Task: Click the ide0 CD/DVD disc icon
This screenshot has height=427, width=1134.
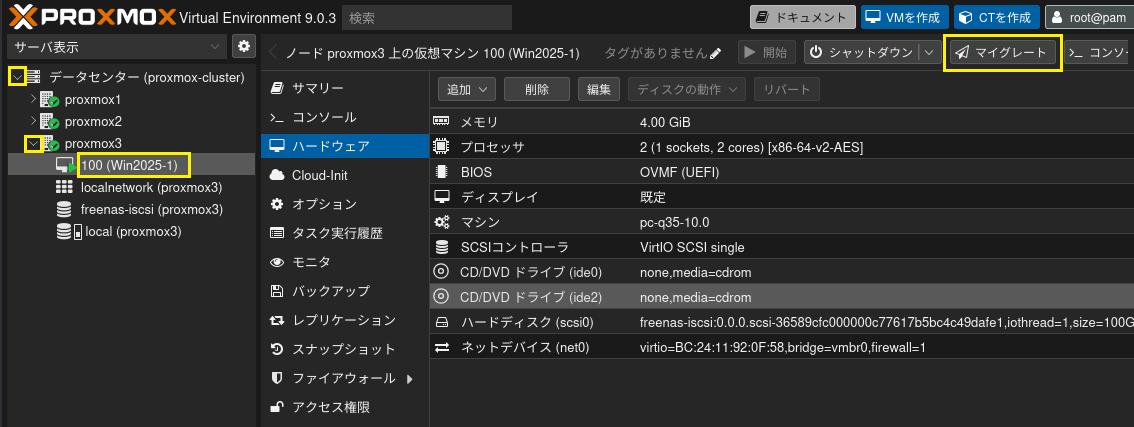Action: [440, 272]
